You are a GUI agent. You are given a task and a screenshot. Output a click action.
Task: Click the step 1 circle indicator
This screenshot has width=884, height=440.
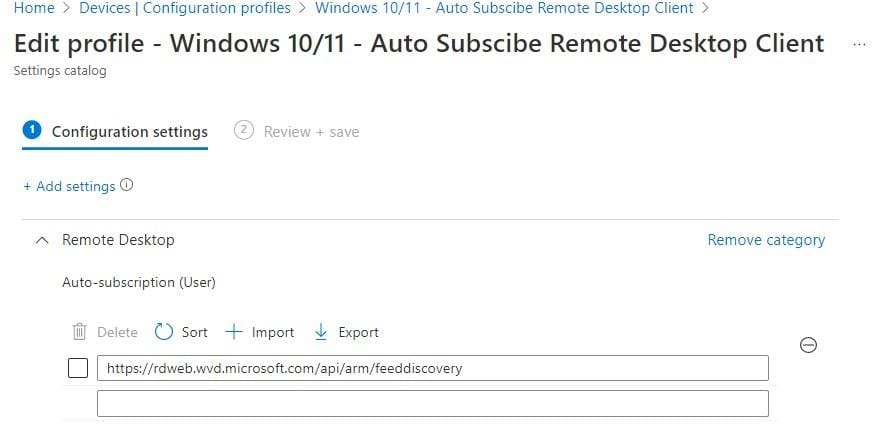pyautogui.click(x=31, y=131)
